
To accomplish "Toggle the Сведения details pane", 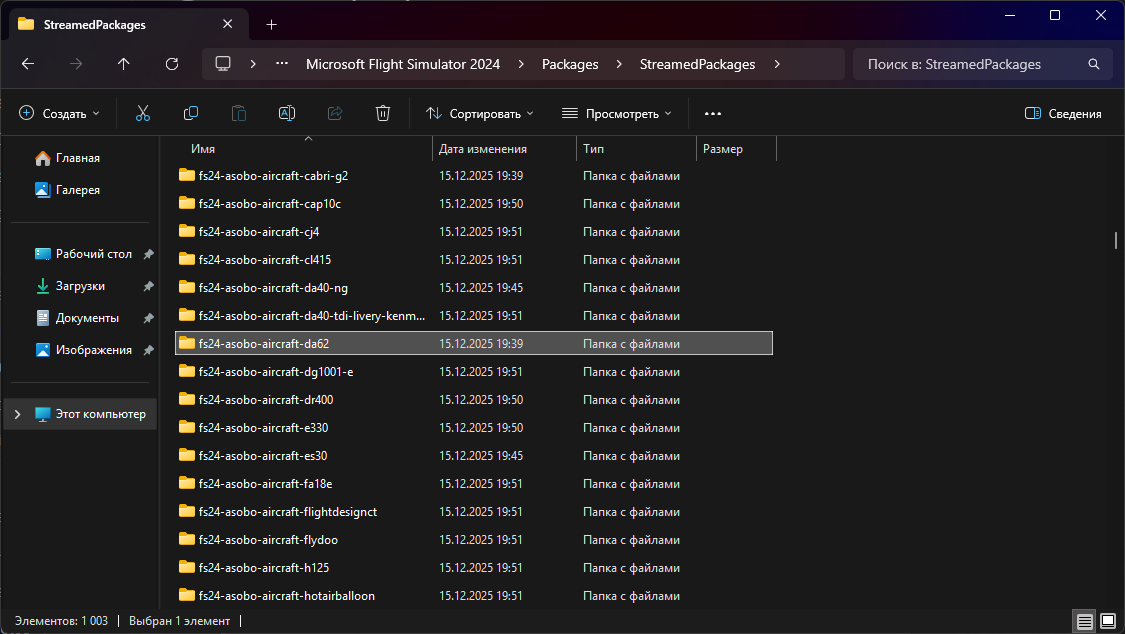I will (x=1064, y=114).
